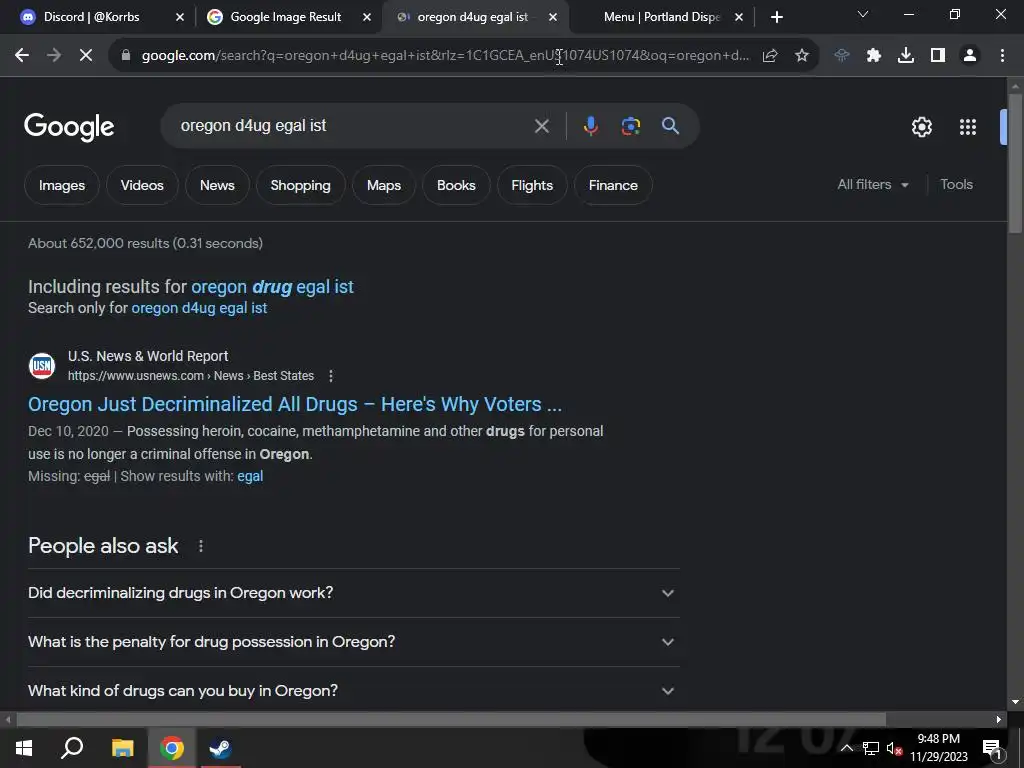
Task: Open the Google apps grid
Action: 968,127
